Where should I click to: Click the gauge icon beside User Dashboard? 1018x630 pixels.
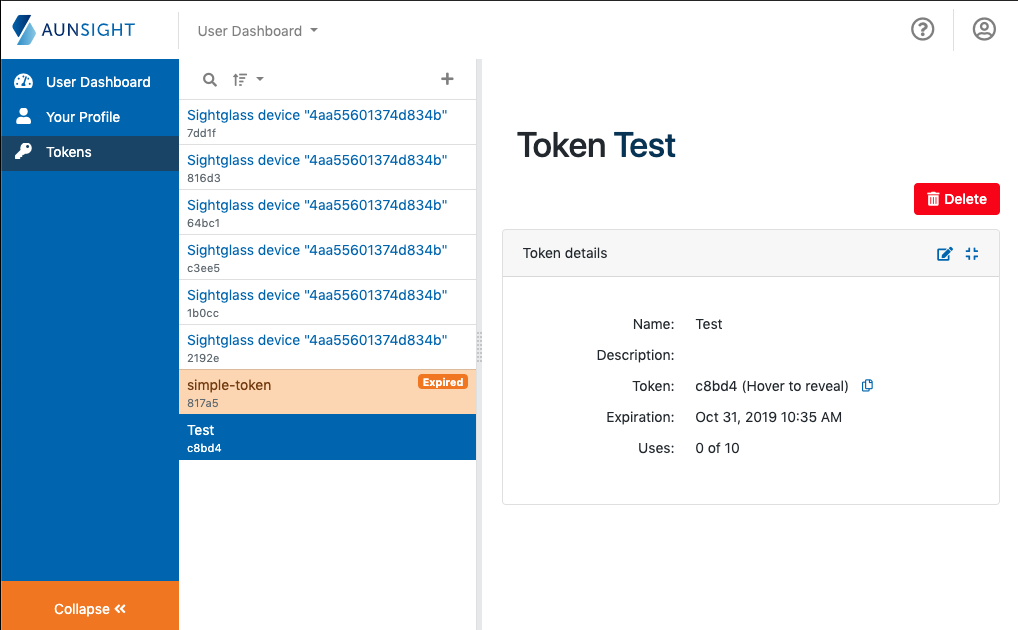pos(22,81)
